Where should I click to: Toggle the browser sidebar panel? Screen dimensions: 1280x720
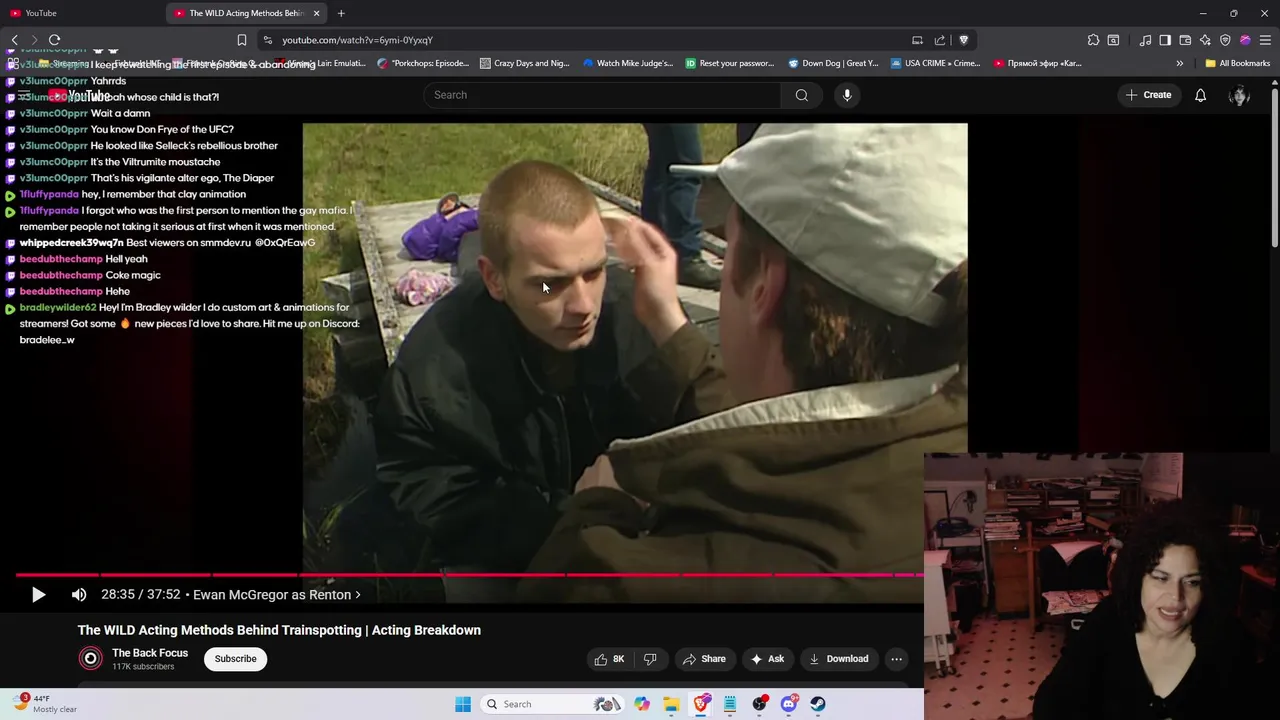[x=1165, y=40]
